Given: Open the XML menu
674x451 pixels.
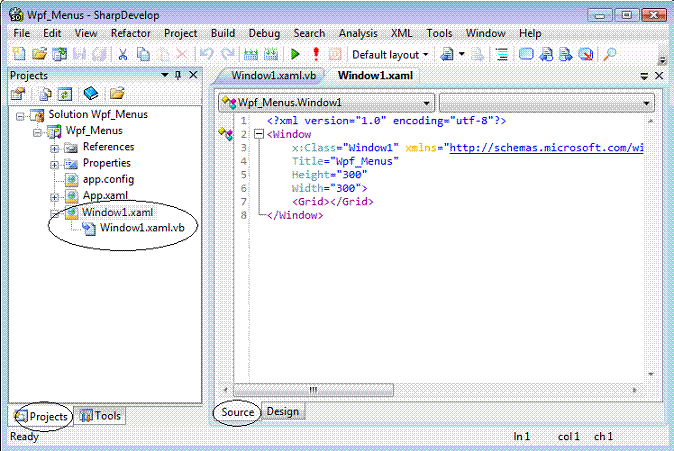Looking at the screenshot, I should click(401, 33).
